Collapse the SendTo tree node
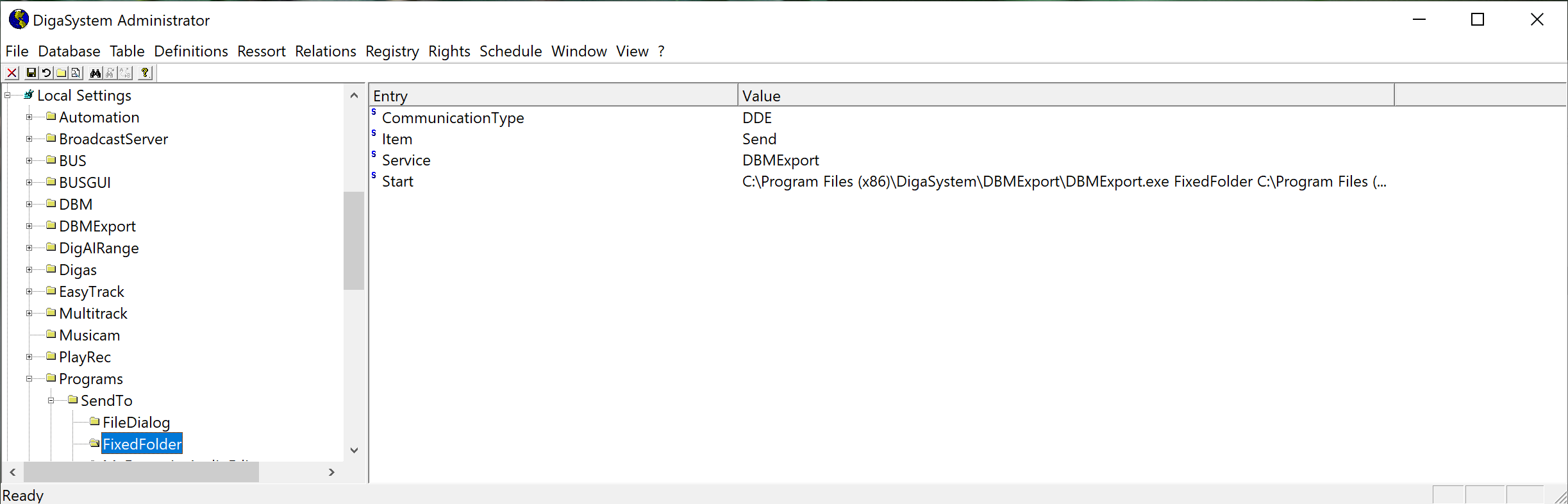1568x504 pixels. [51, 401]
